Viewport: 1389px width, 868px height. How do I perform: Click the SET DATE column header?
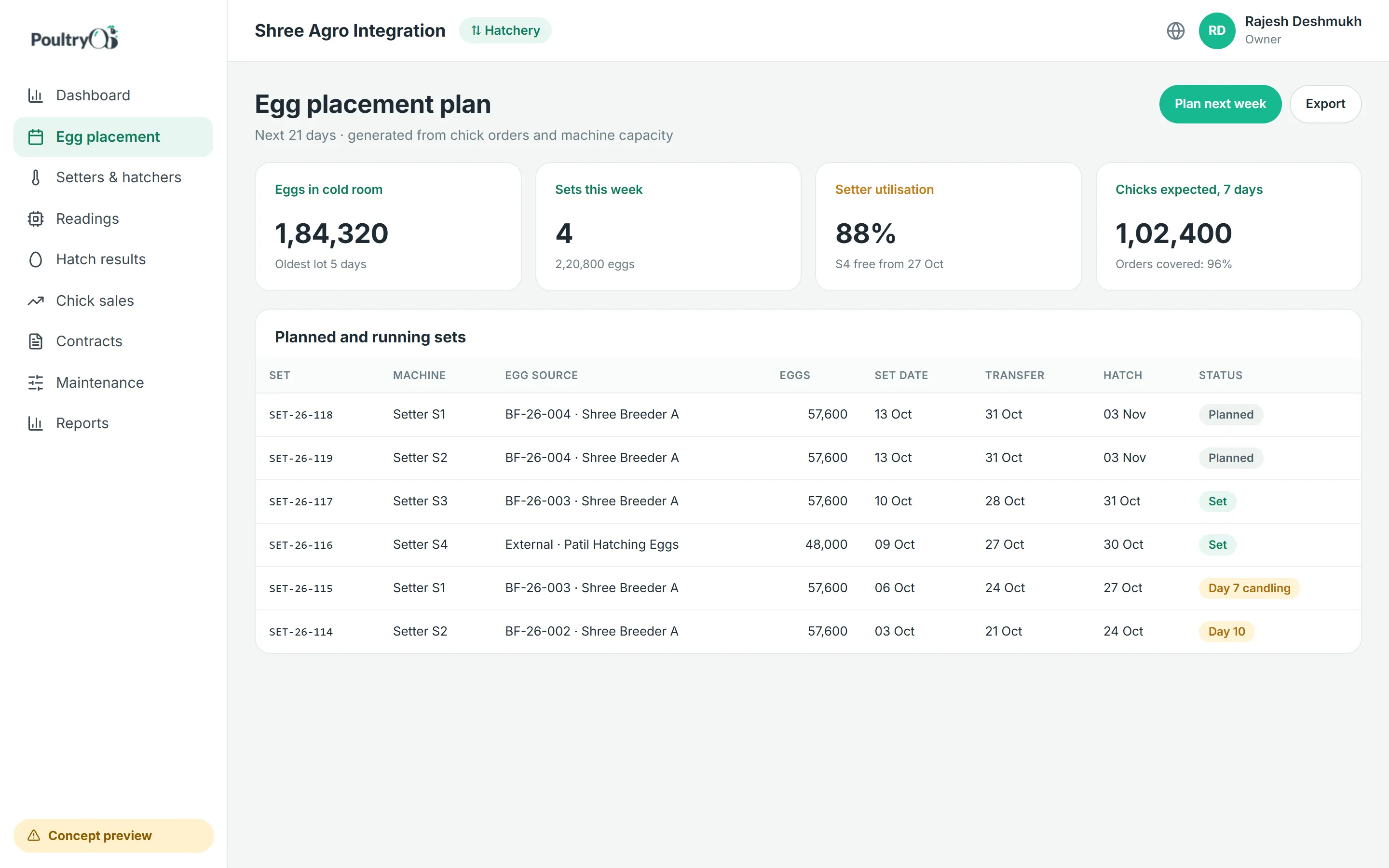(x=901, y=376)
